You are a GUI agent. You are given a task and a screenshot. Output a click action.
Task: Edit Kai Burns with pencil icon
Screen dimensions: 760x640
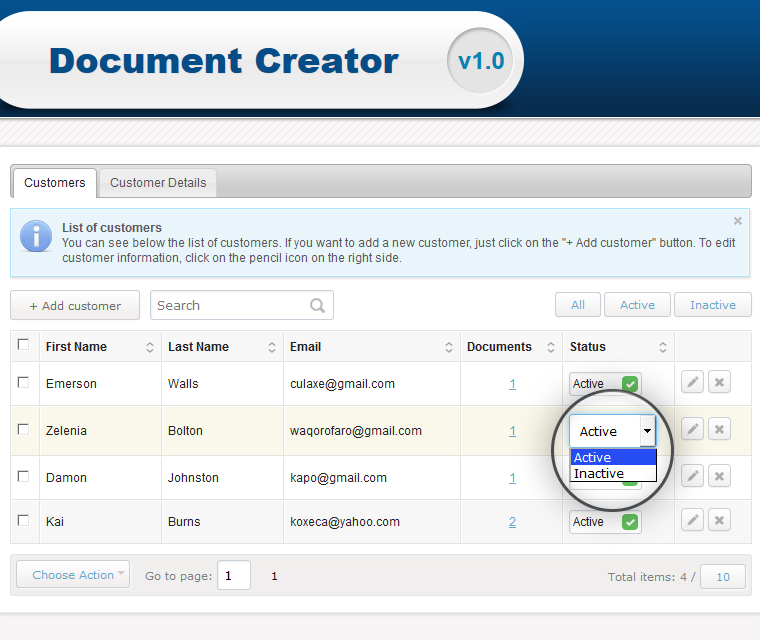[x=692, y=520]
